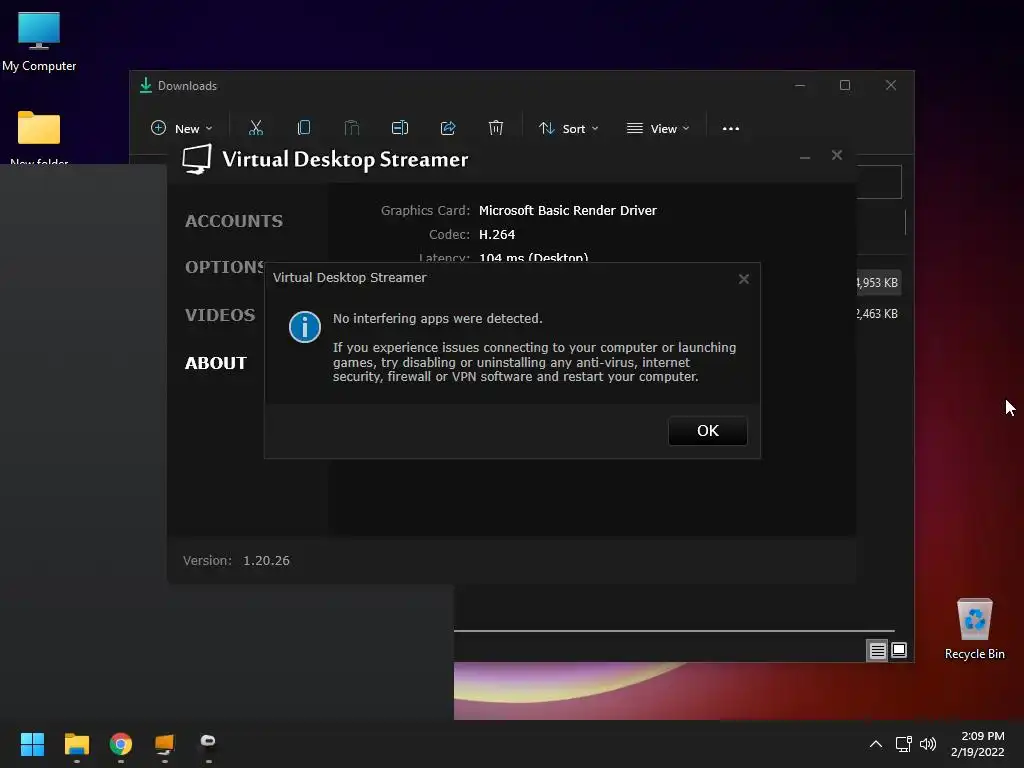Minimize the Virtual Desktop Streamer window

click(805, 157)
